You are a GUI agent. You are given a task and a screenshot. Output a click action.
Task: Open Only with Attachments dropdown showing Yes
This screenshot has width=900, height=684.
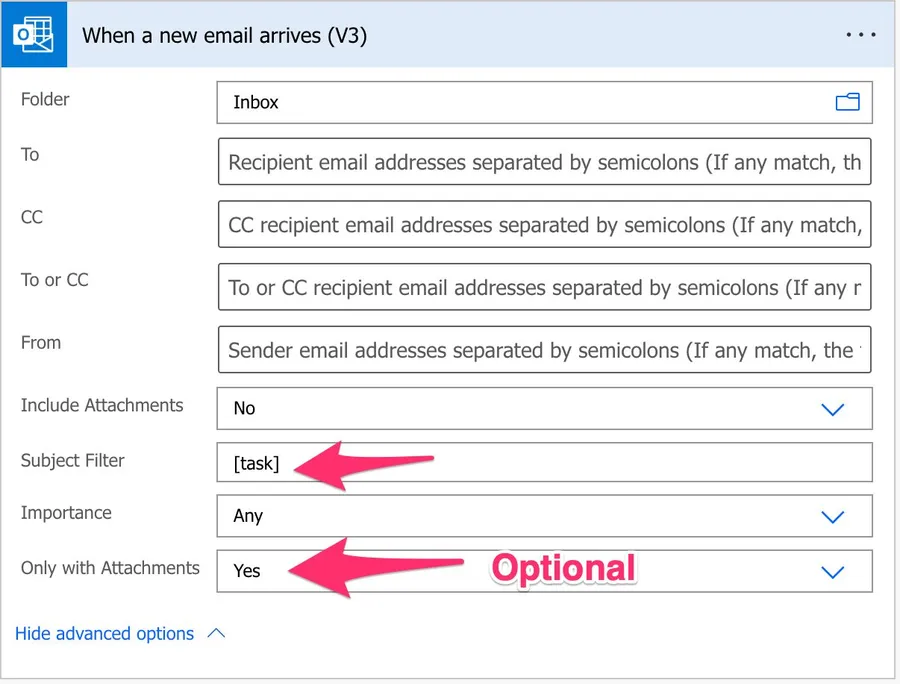pyautogui.click(x=500, y=571)
